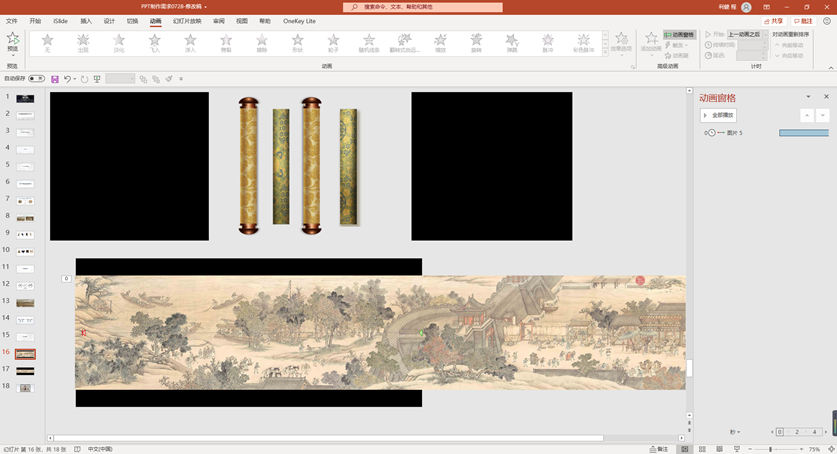Toggle the Animation Pane button
837x454 pixels.
point(679,34)
